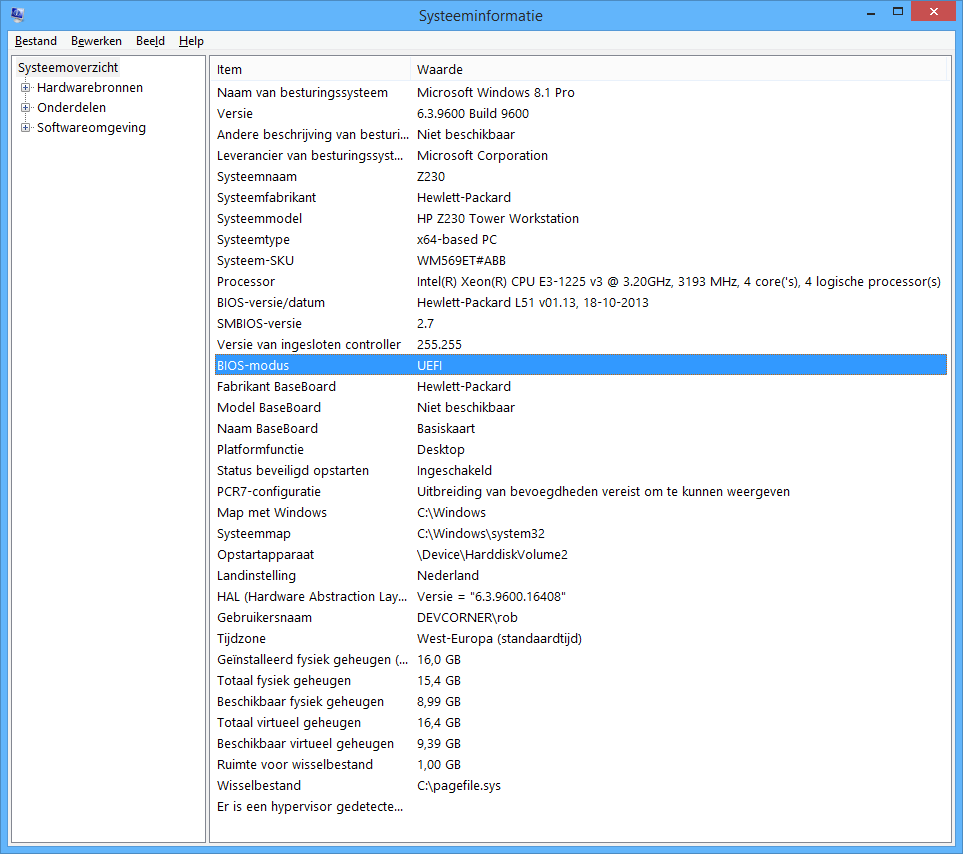Select Systeemoverzicht in the tree

click(x=68, y=68)
